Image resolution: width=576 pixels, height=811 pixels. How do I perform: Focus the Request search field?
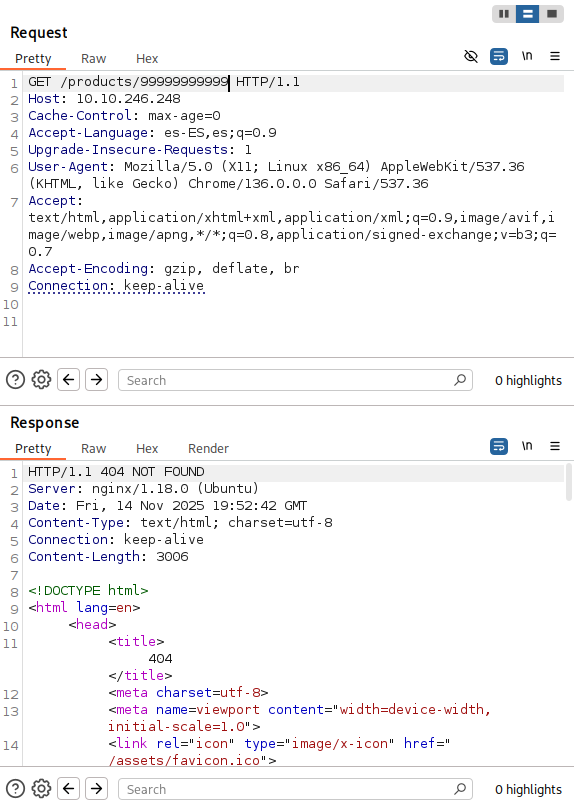(x=295, y=380)
